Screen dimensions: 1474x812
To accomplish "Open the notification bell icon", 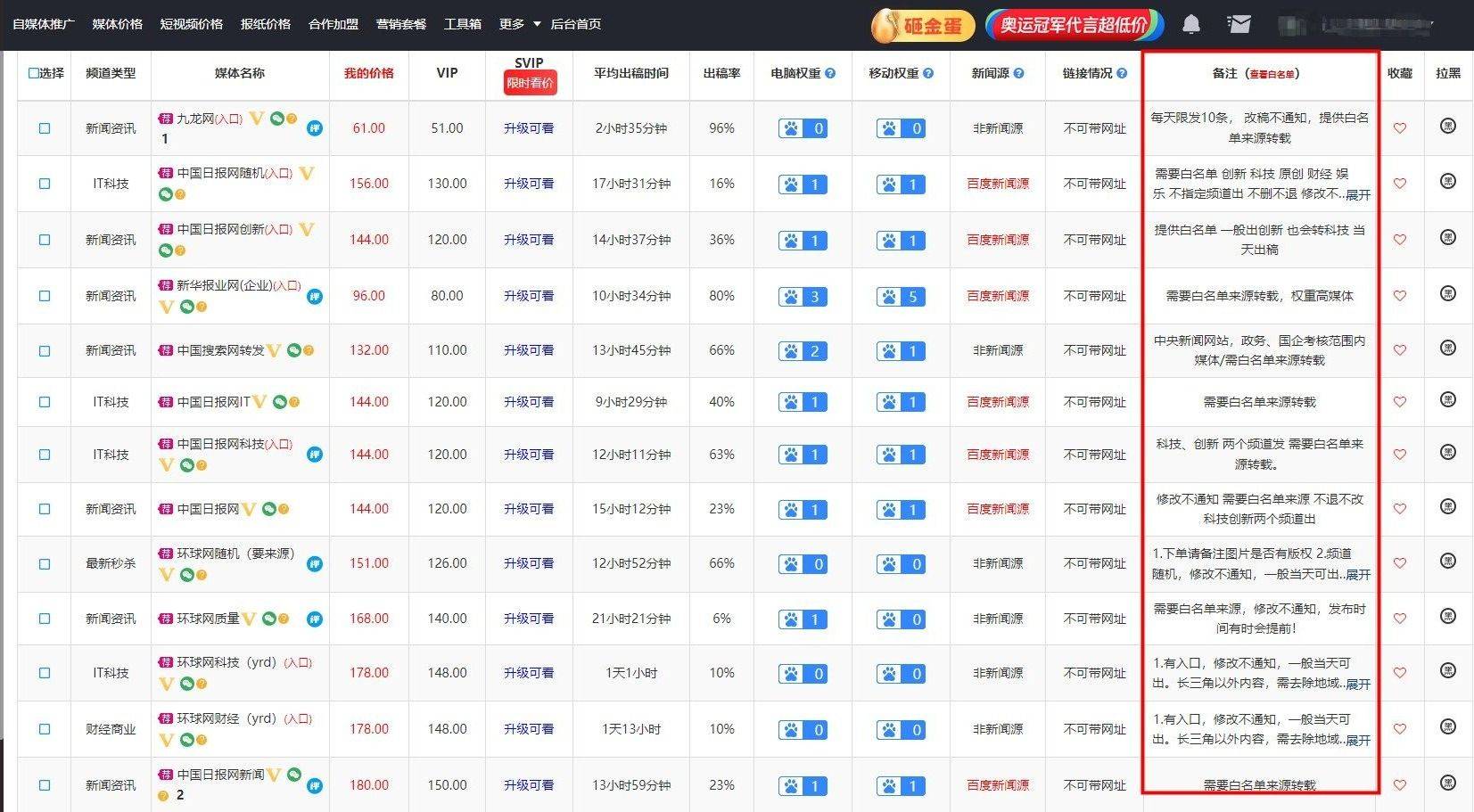I will pos(1190,24).
